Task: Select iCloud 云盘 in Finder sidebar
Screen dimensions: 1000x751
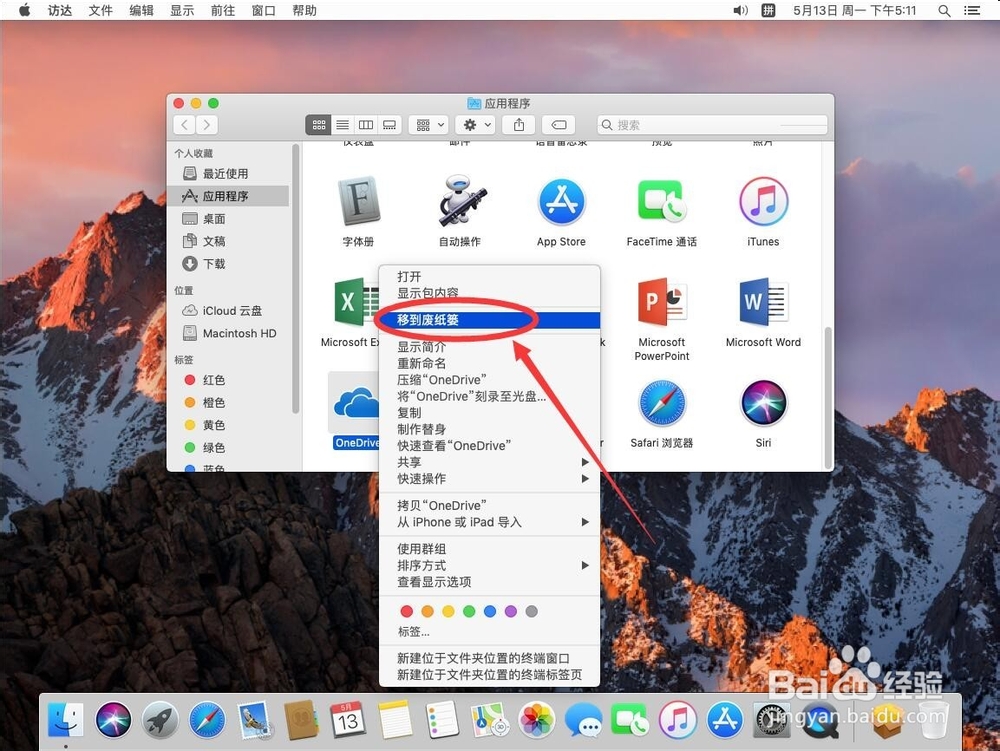Action: (x=230, y=310)
